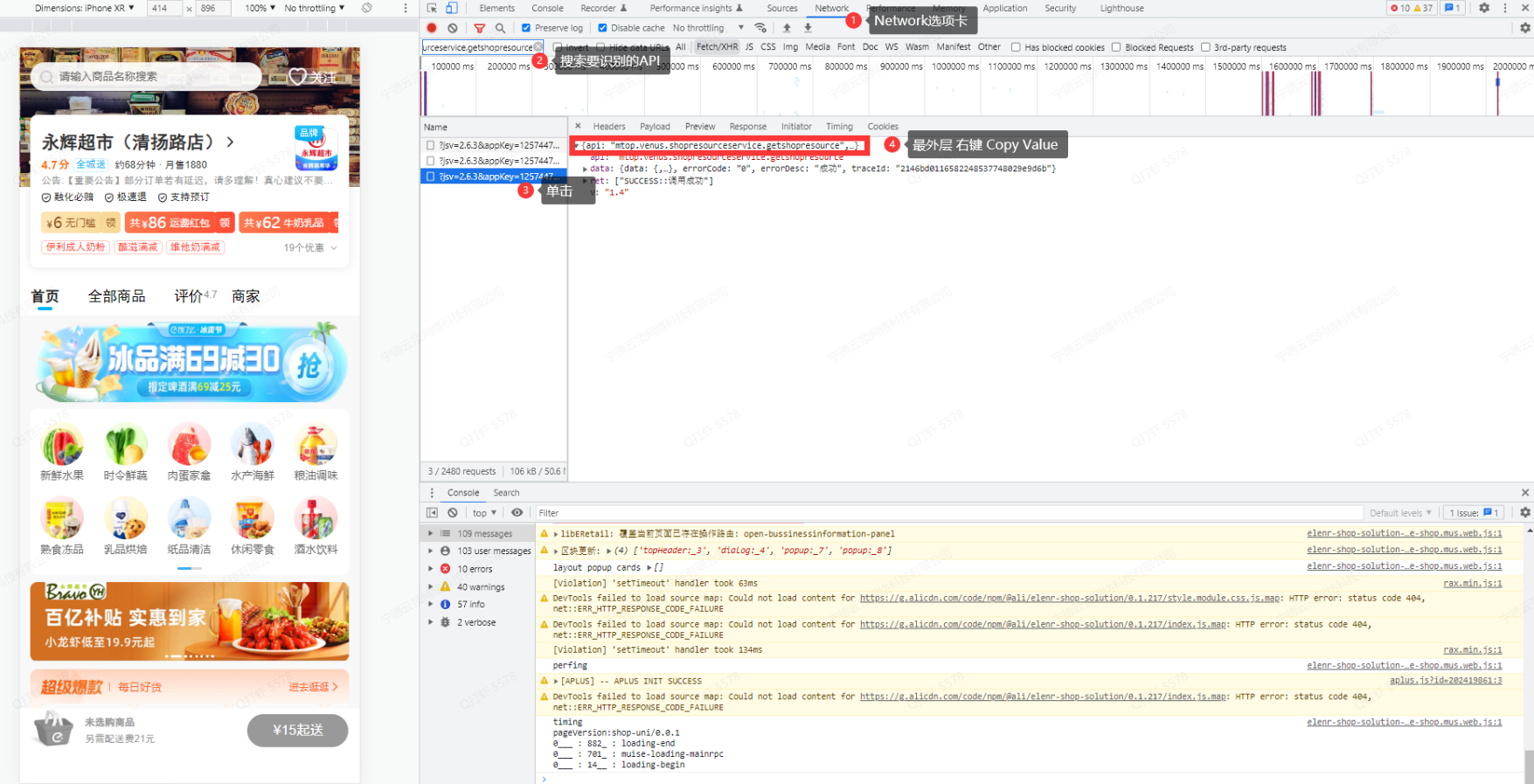
Task: Tick checkbox of first request row
Action: (x=430, y=145)
